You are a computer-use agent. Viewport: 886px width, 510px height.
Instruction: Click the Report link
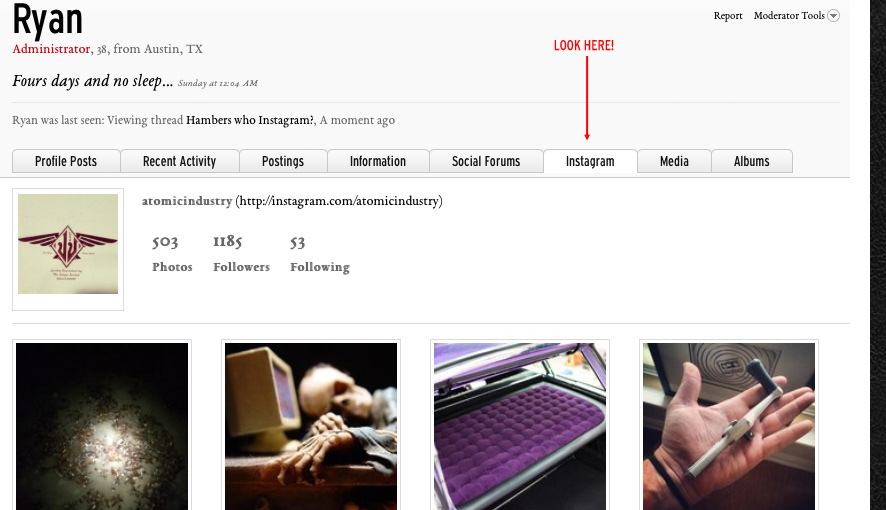[x=728, y=16]
